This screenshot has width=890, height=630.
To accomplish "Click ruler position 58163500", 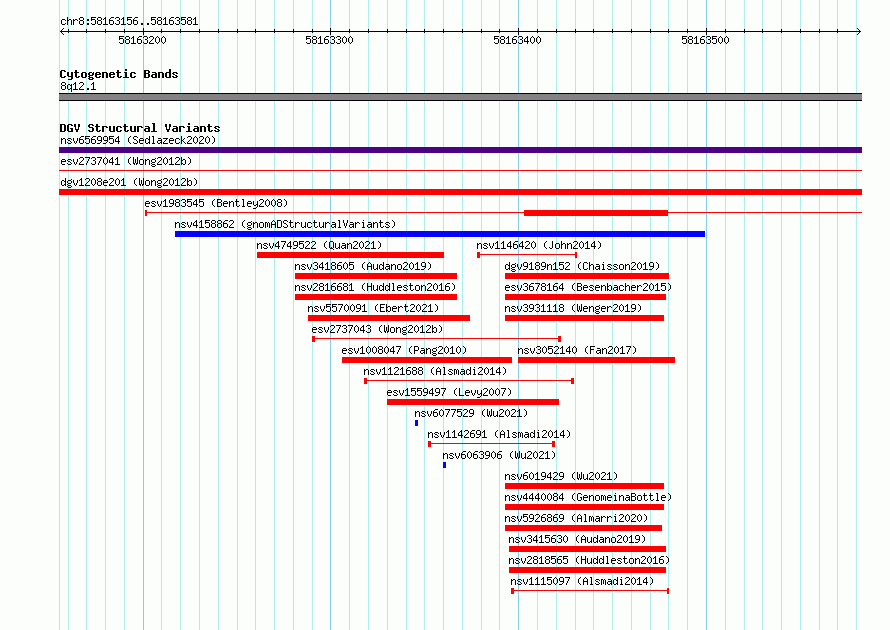I will coord(705,40).
